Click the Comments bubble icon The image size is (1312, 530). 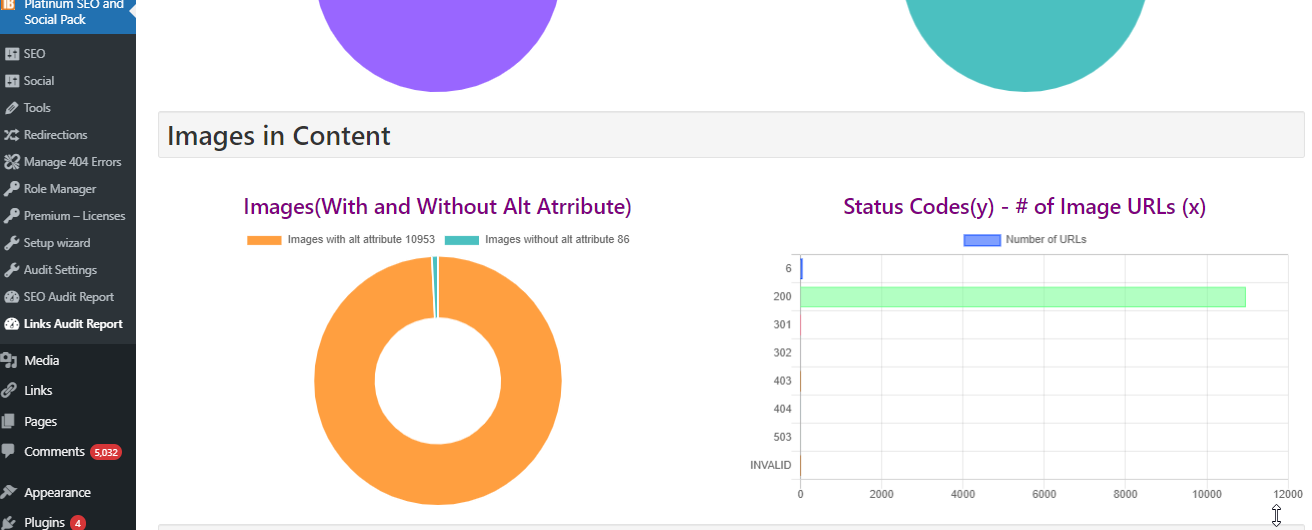point(10,452)
